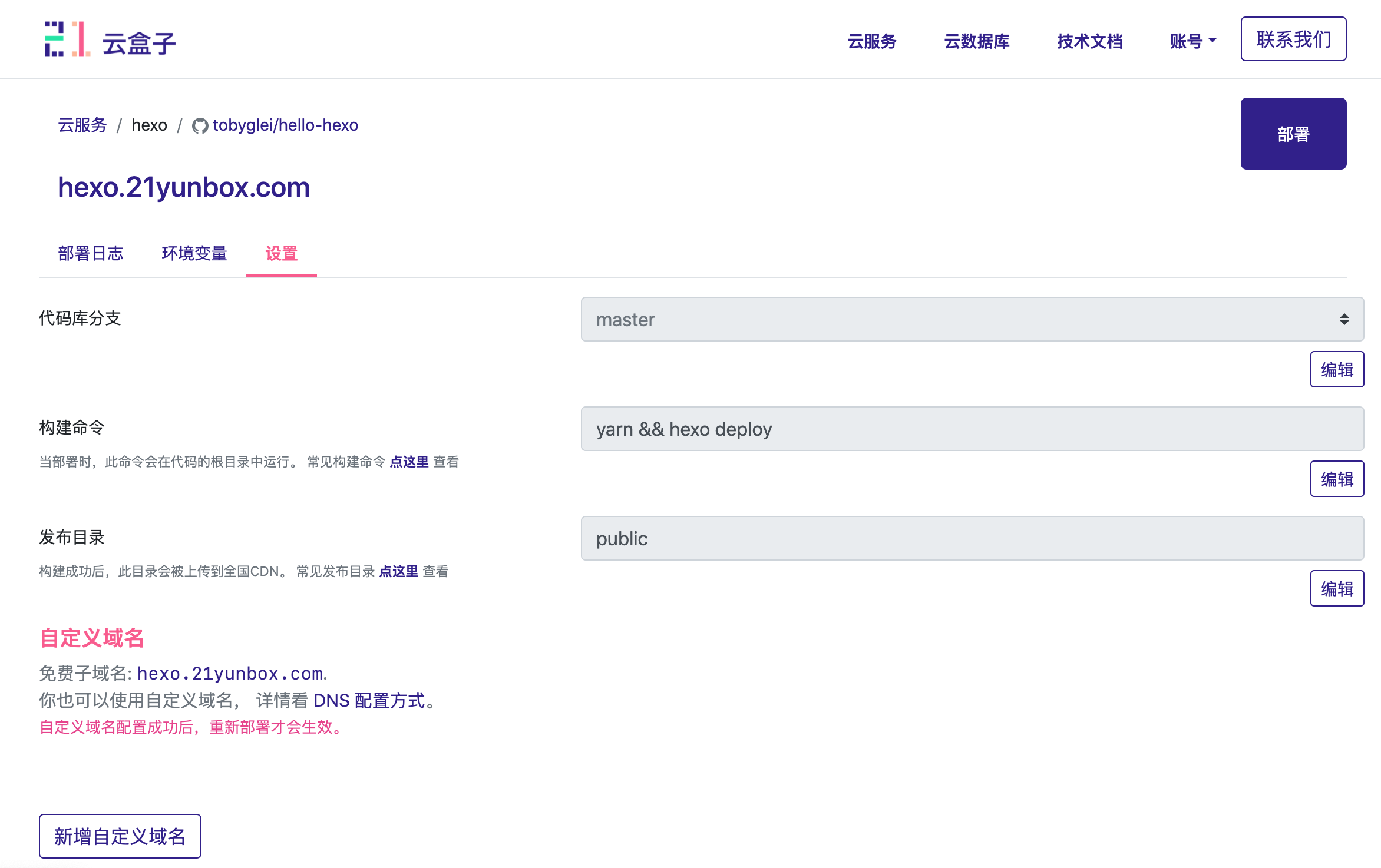The width and height of the screenshot is (1381, 868).
Task: Switch to the 环境变量 tab
Action: point(195,253)
